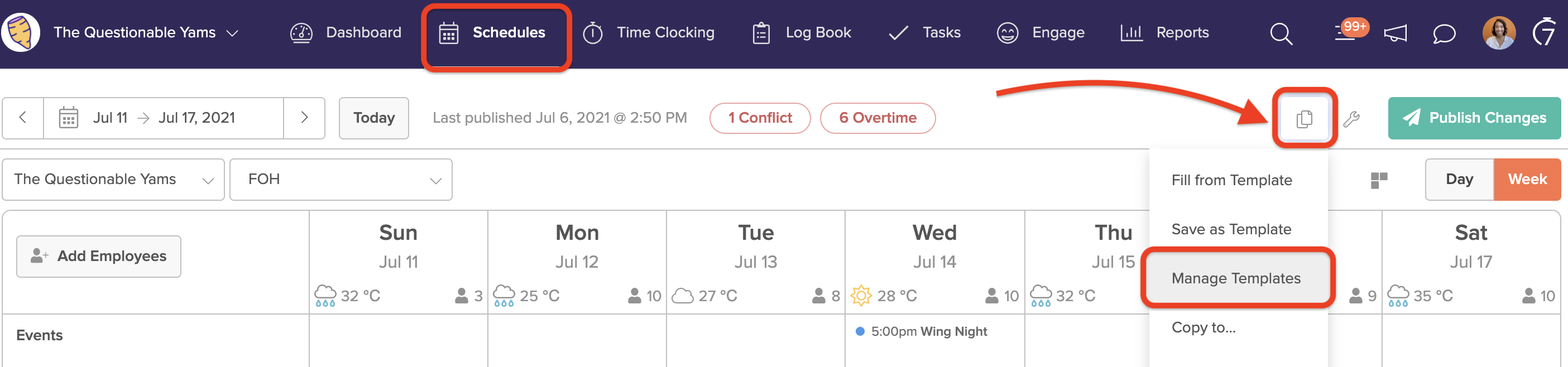This screenshot has width=1568, height=367.
Task: Select Manage Templates from the menu
Action: click(1237, 278)
